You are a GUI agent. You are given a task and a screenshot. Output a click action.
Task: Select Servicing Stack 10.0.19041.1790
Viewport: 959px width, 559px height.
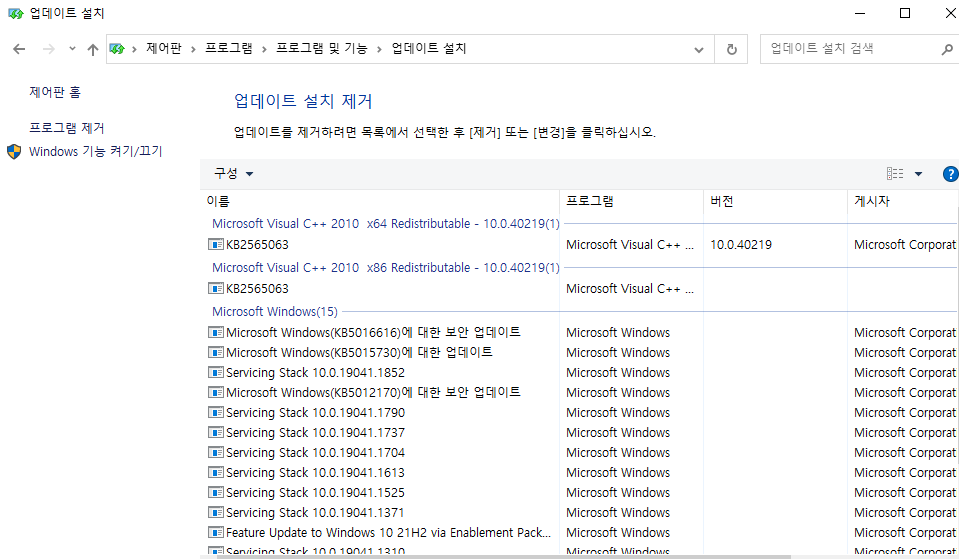click(x=316, y=413)
